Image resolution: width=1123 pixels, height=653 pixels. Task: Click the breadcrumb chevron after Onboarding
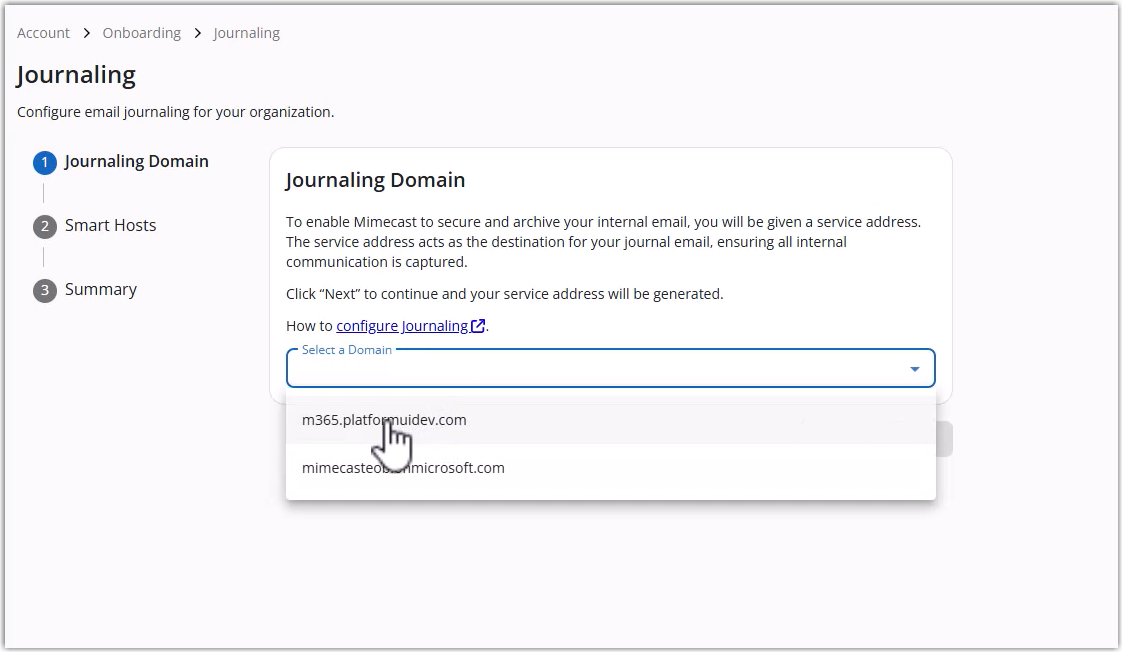click(198, 33)
